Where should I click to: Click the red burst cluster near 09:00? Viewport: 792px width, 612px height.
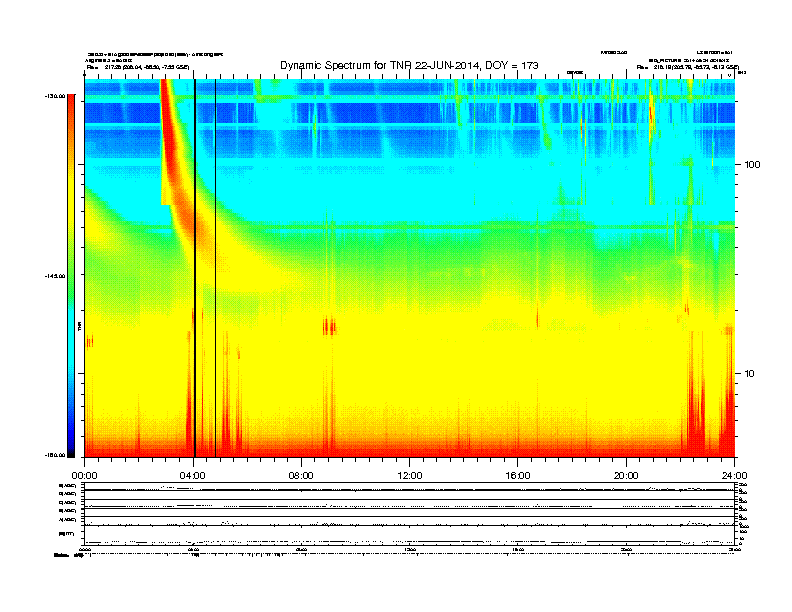329,326
